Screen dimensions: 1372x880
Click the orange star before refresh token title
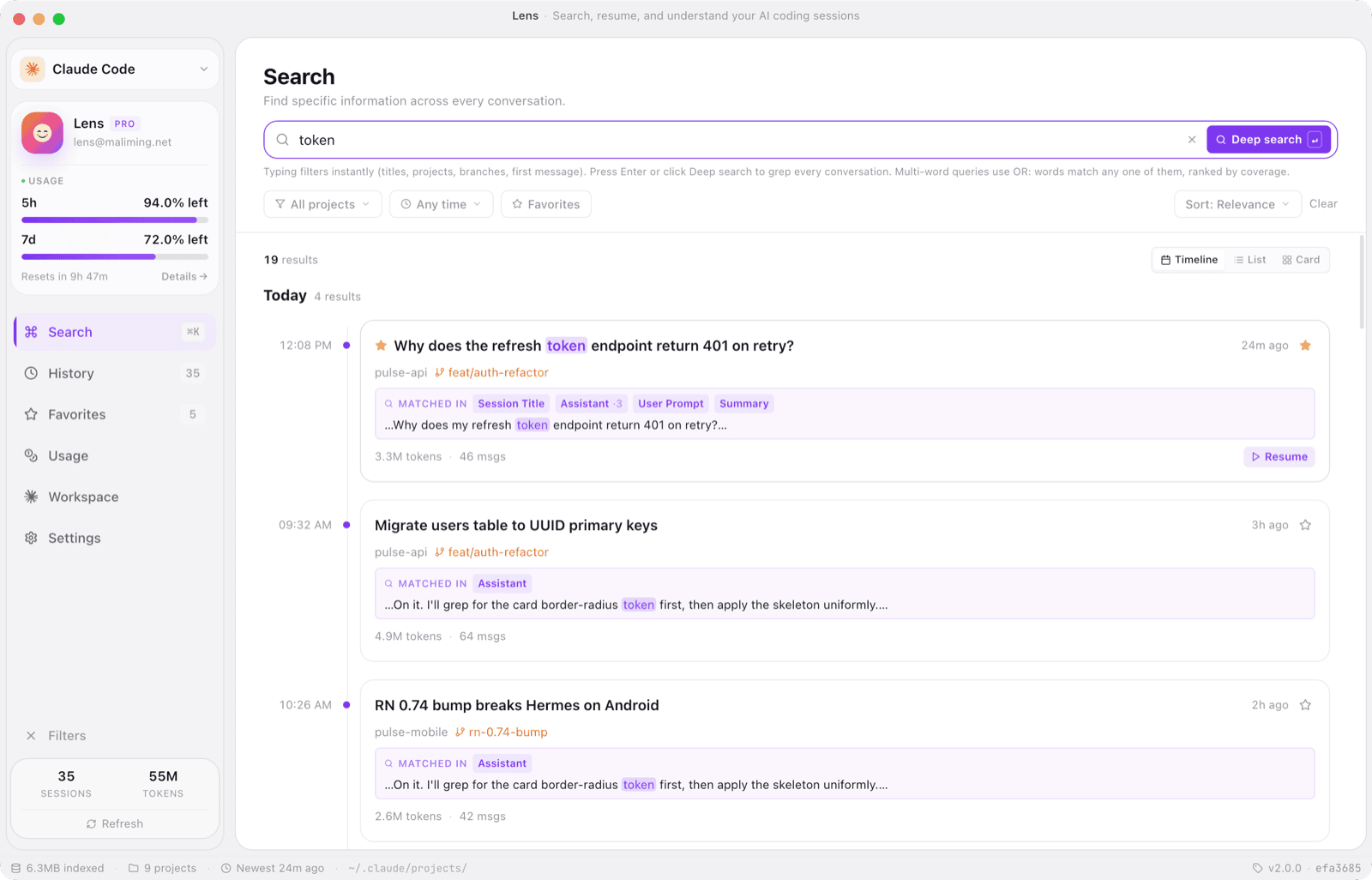pos(381,346)
